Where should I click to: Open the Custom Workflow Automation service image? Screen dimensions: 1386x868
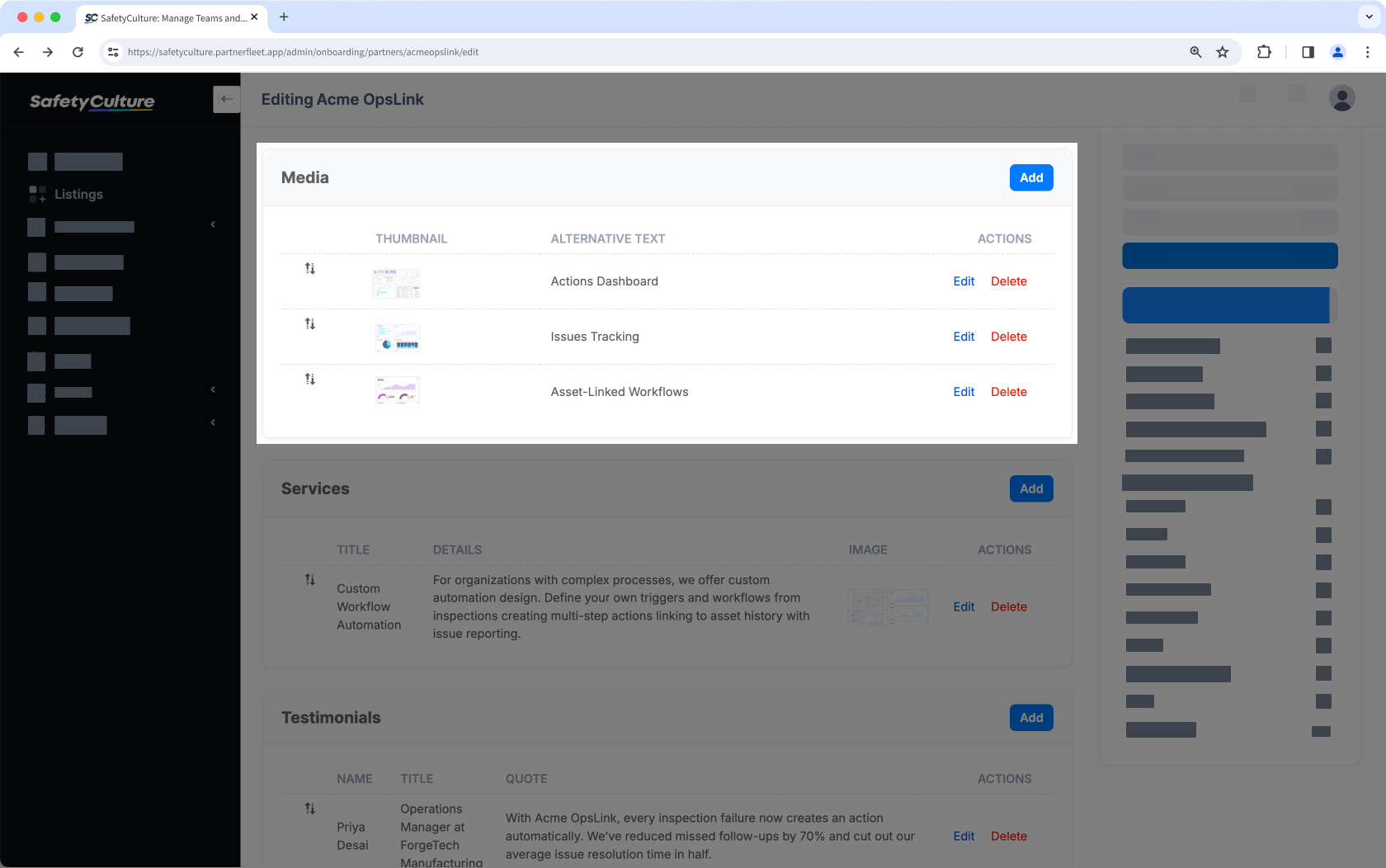(888, 607)
